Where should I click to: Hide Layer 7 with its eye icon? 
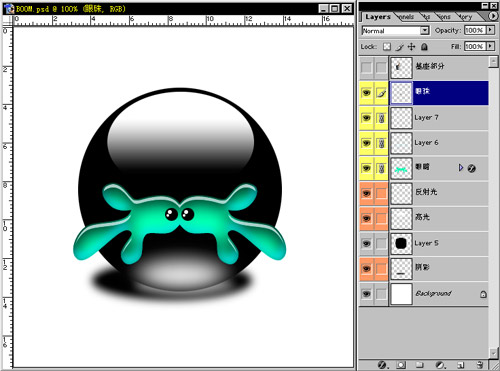(366, 118)
